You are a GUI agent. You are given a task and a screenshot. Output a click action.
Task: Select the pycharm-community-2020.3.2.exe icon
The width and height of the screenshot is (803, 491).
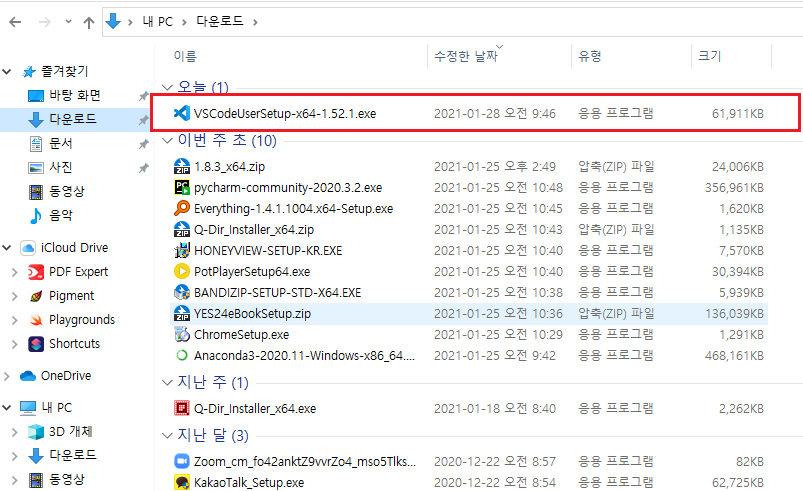click(182, 187)
